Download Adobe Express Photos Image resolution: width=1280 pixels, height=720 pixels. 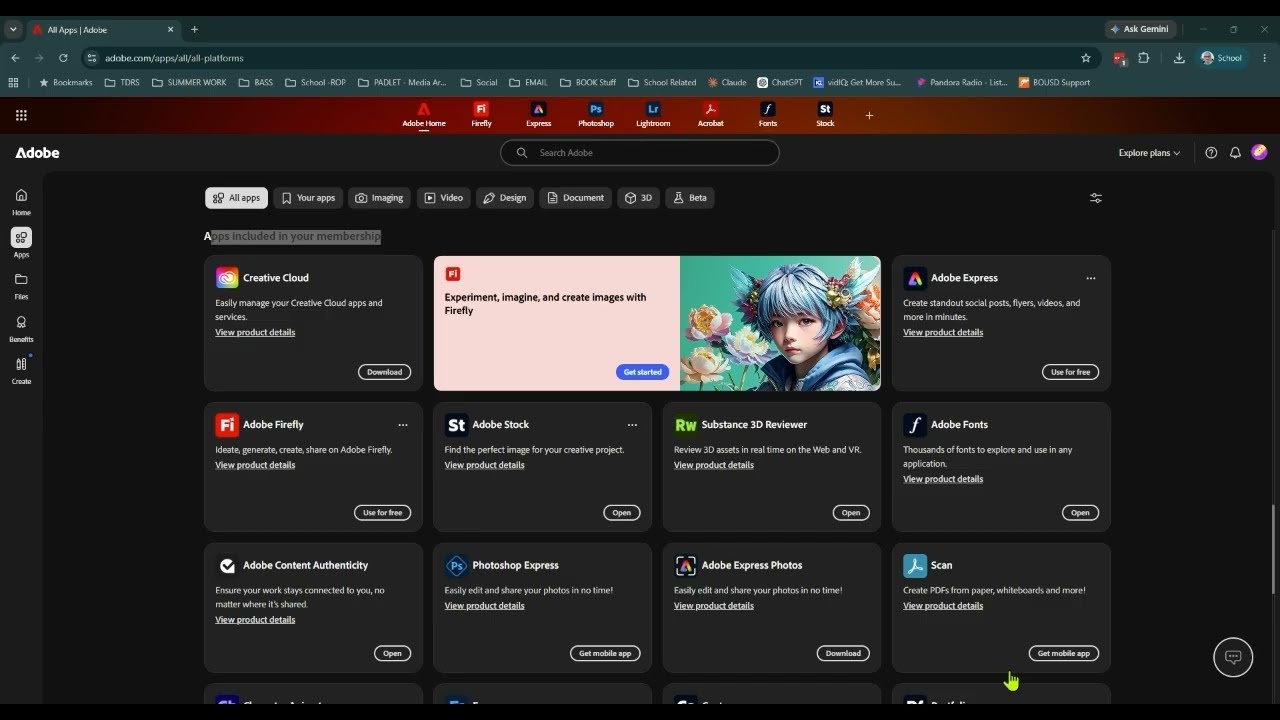(x=843, y=654)
